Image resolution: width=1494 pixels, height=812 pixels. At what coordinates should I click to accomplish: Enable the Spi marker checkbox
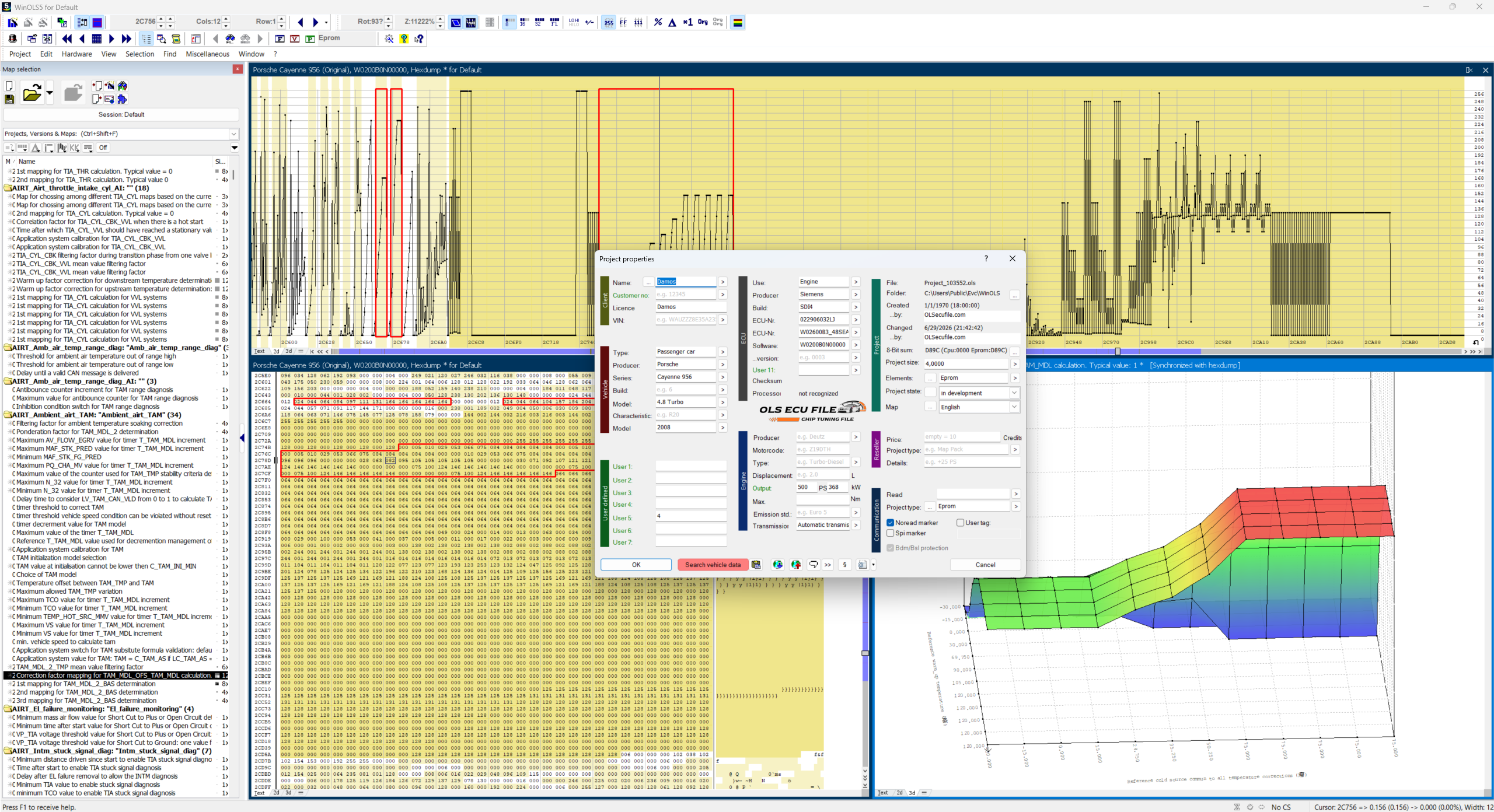(891, 533)
